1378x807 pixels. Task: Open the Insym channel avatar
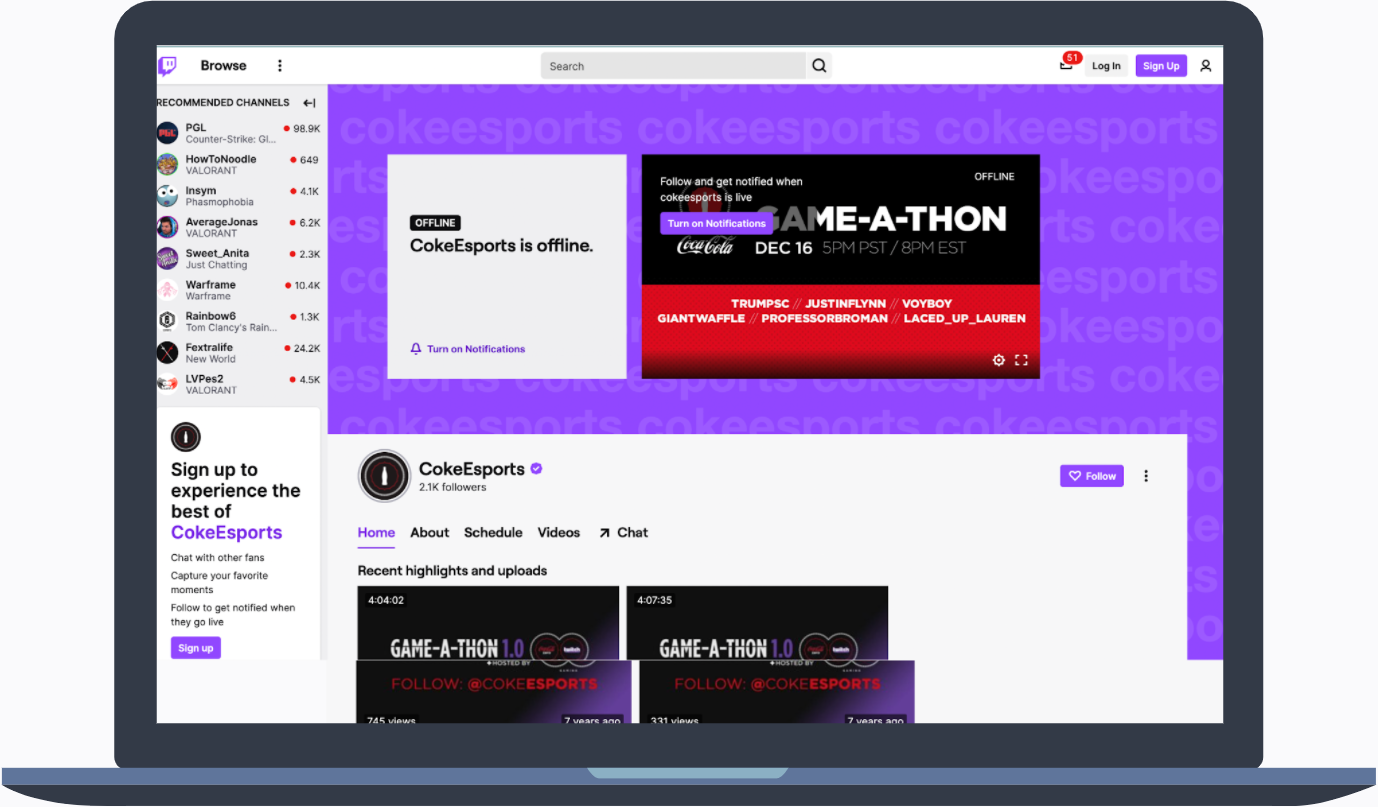pos(167,196)
